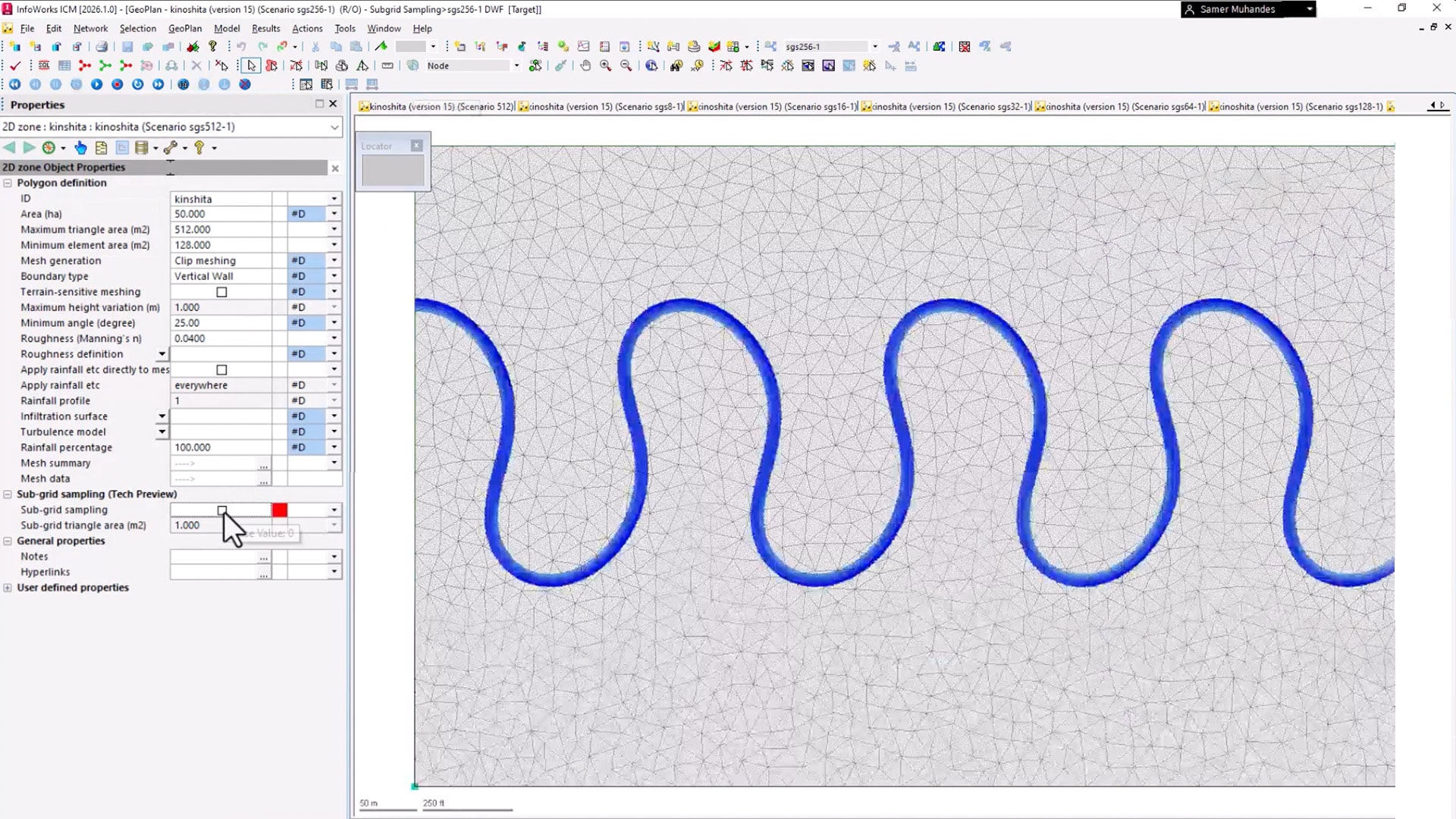Click Mesh summary ellipsis button
This screenshot has width=1456, height=819.
[x=263, y=463]
